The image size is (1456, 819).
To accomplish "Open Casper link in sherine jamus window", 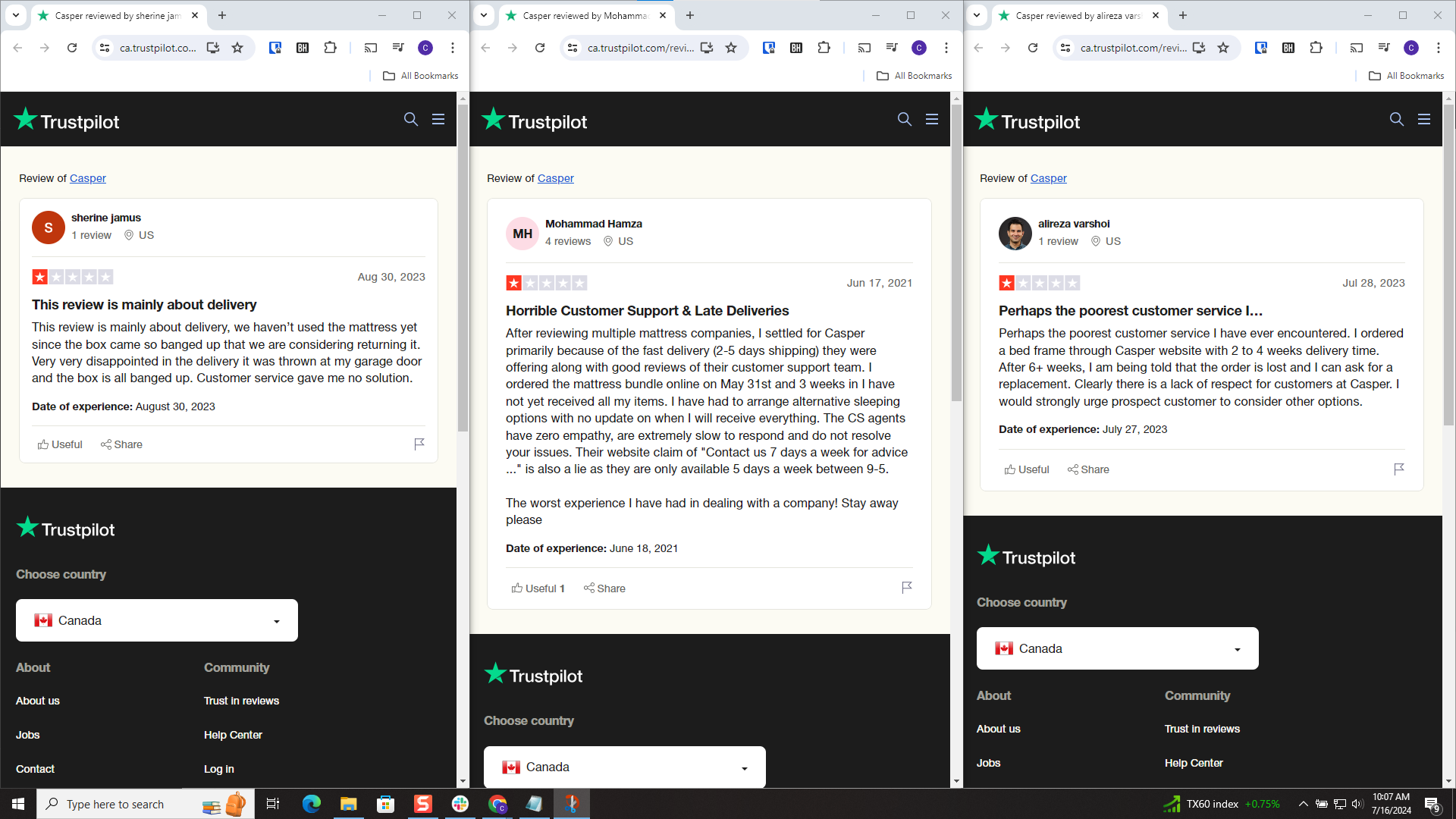I will (88, 178).
